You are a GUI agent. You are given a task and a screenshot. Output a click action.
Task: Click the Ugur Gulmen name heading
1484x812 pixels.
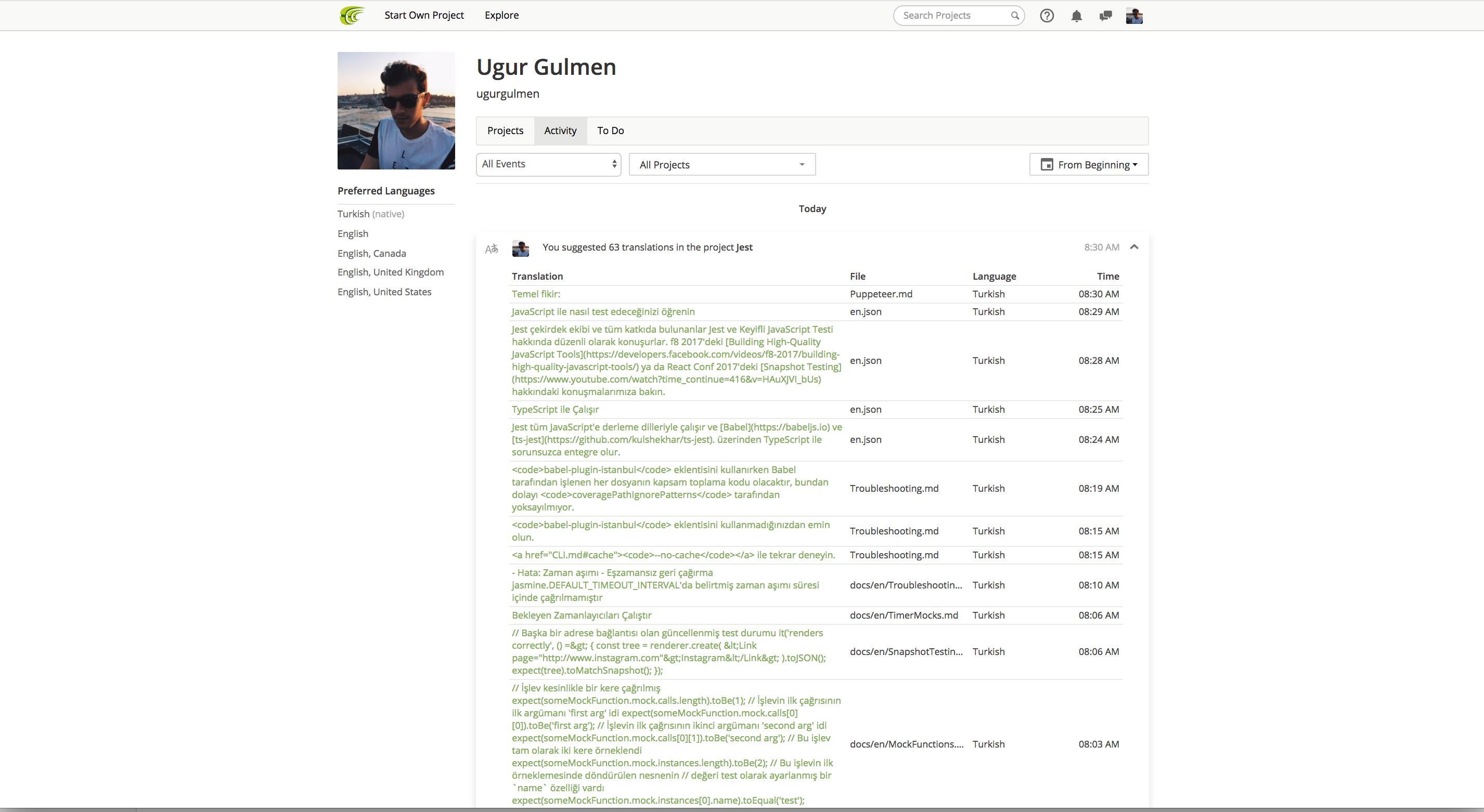(546, 67)
